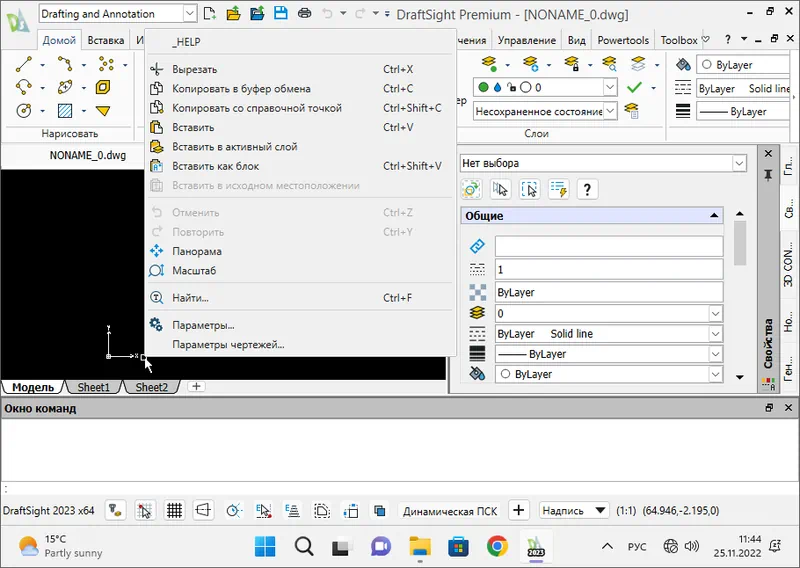This screenshot has height=568, width=800.
Task: Click the Print icon in quick access
Action: tap(305, 13)
